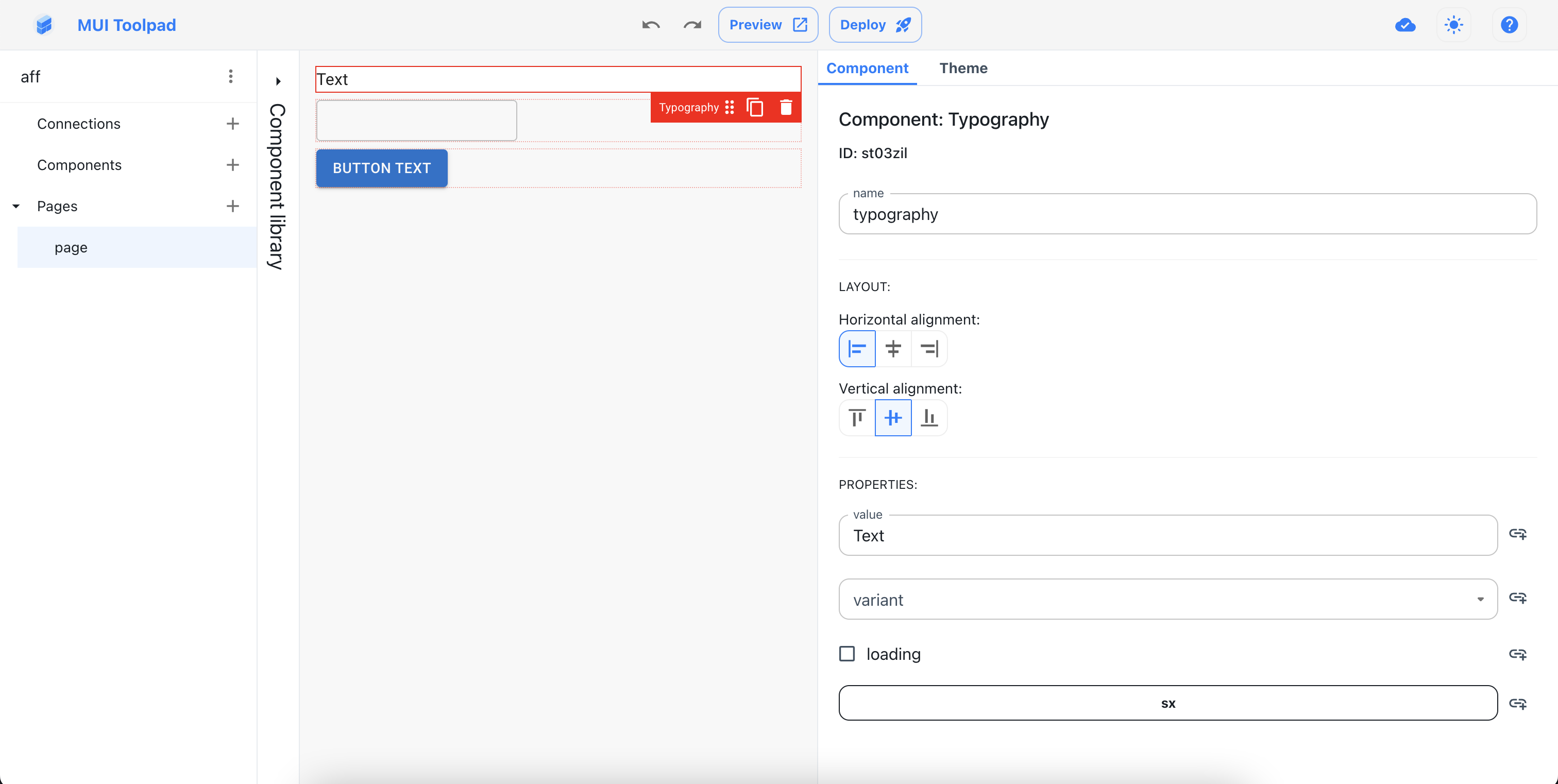
Task: Undo the last change
Action: 651,25
